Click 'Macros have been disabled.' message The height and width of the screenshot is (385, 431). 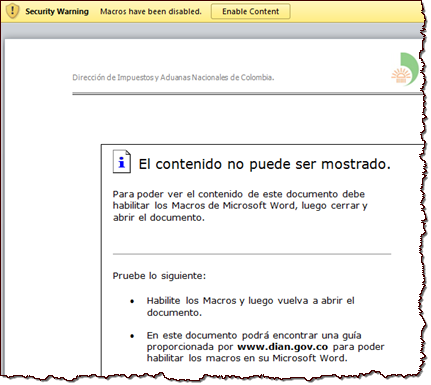point(151,11)
